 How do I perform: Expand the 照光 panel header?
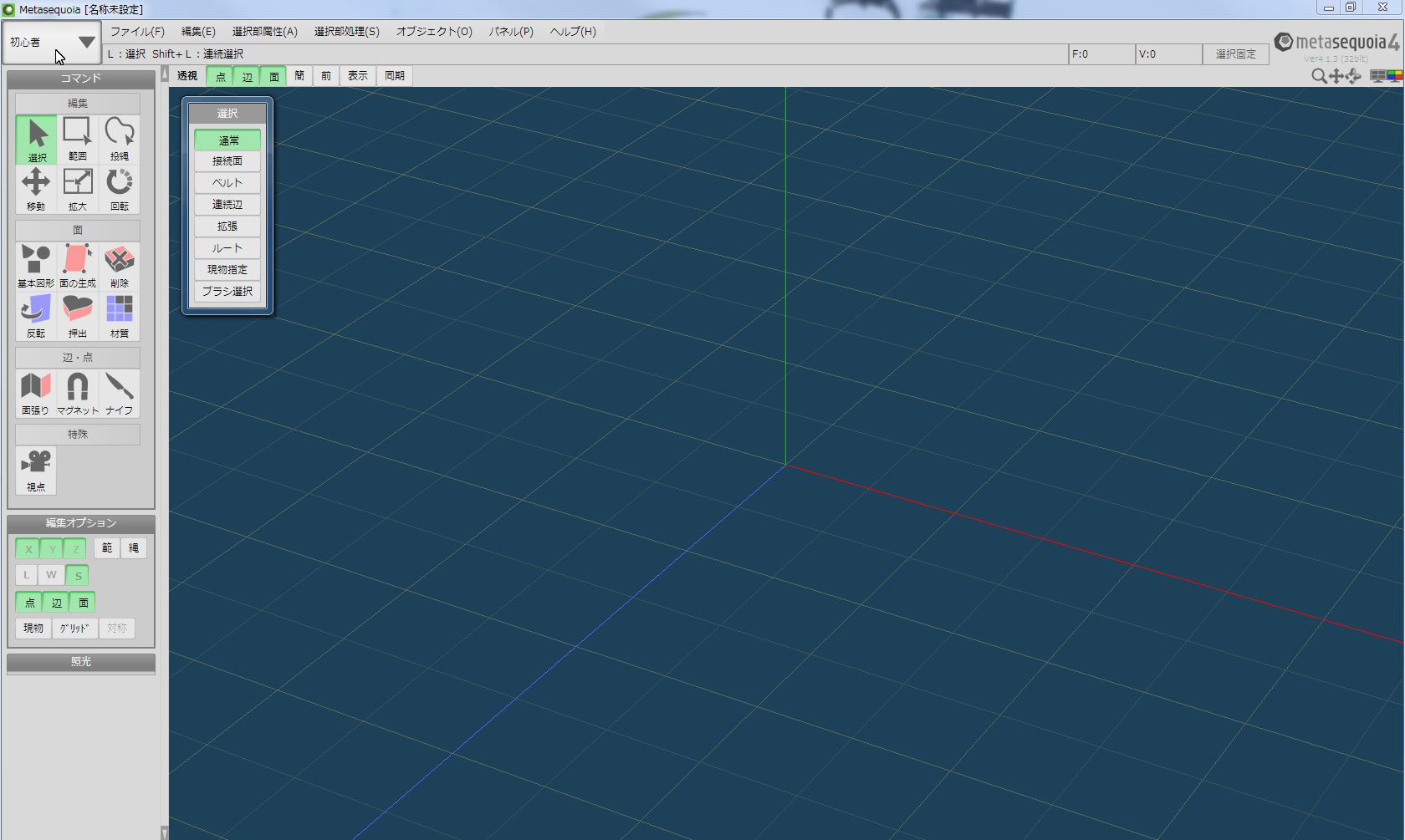pyautogui.click(x=81, y=662)
